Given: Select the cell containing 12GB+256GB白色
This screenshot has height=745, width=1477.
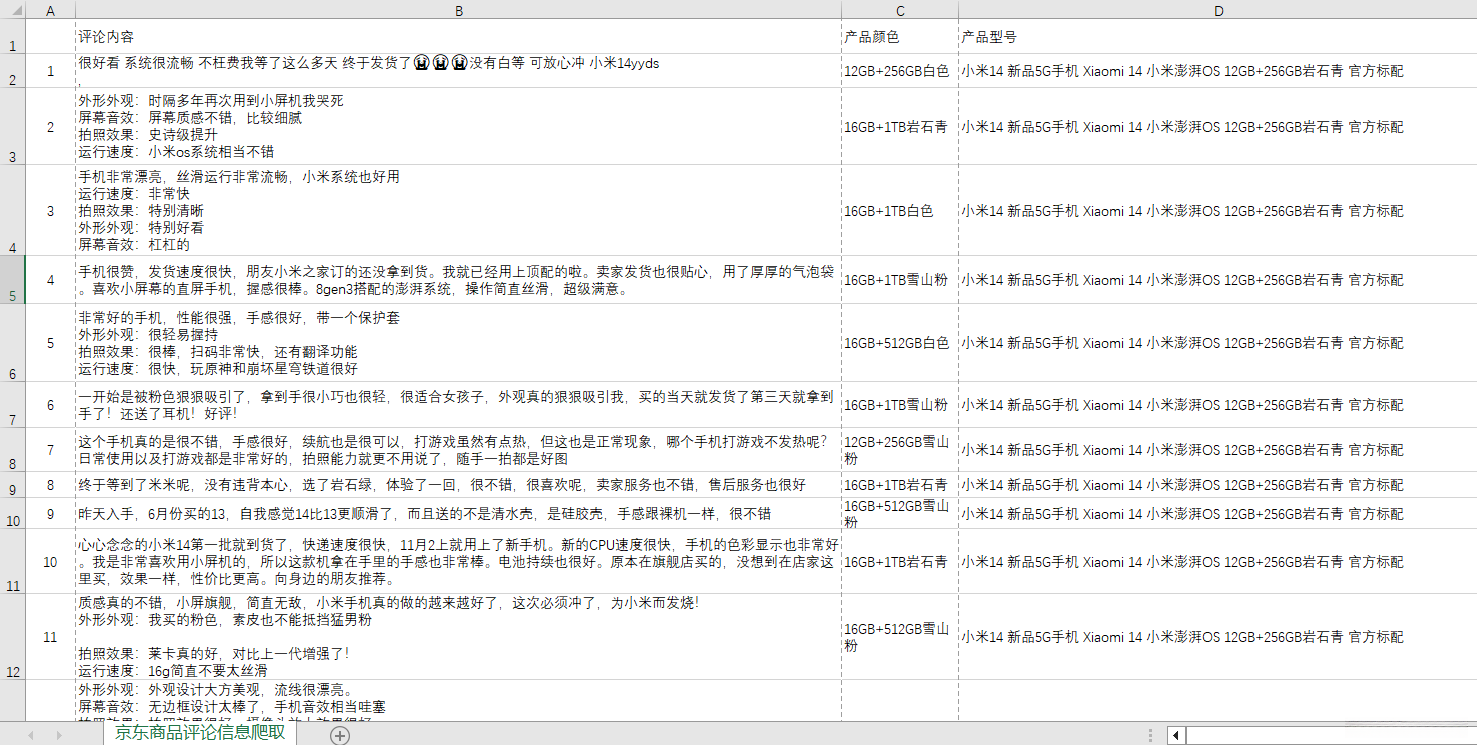Looking at the screenshot, I should (898, 71).
